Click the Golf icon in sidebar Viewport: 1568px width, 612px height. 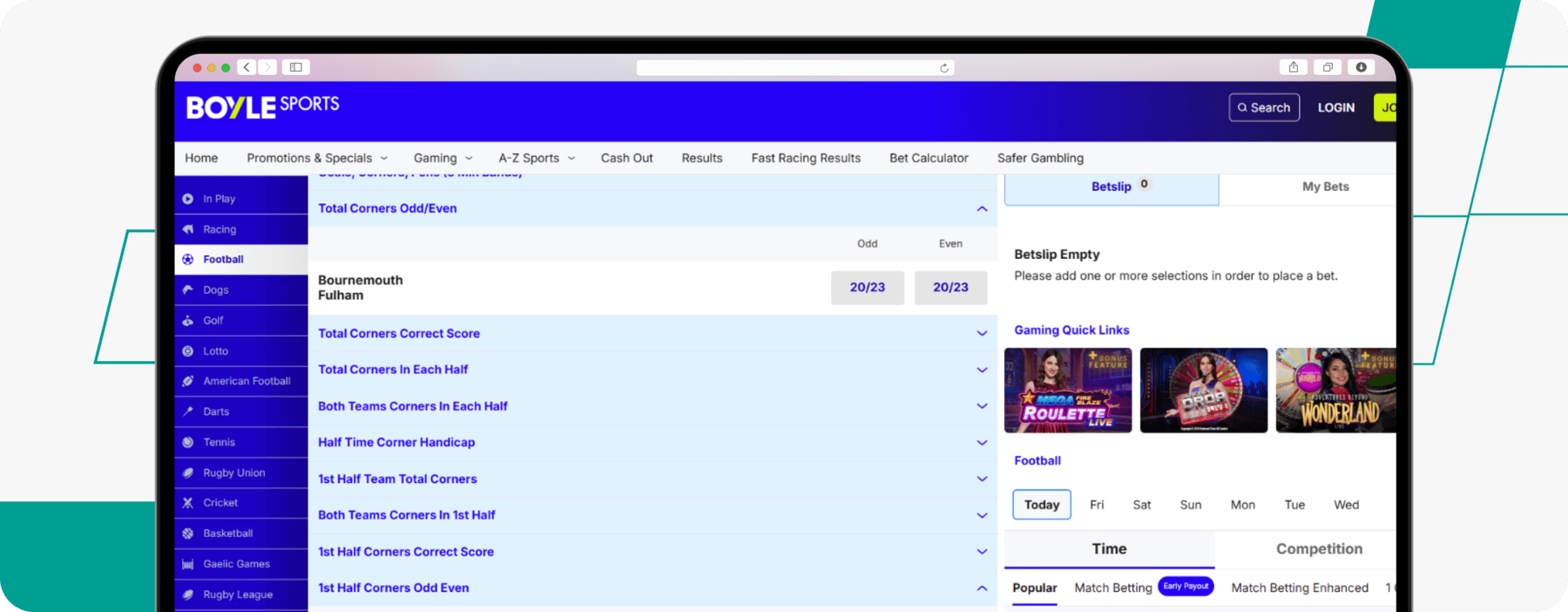pyautogui.click(x=187, y=320)
